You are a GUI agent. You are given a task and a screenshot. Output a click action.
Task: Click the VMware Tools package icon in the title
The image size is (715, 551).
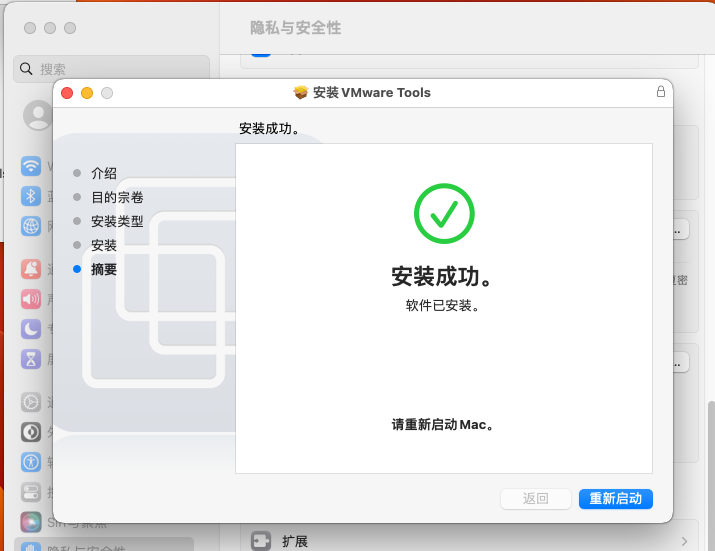301,93
